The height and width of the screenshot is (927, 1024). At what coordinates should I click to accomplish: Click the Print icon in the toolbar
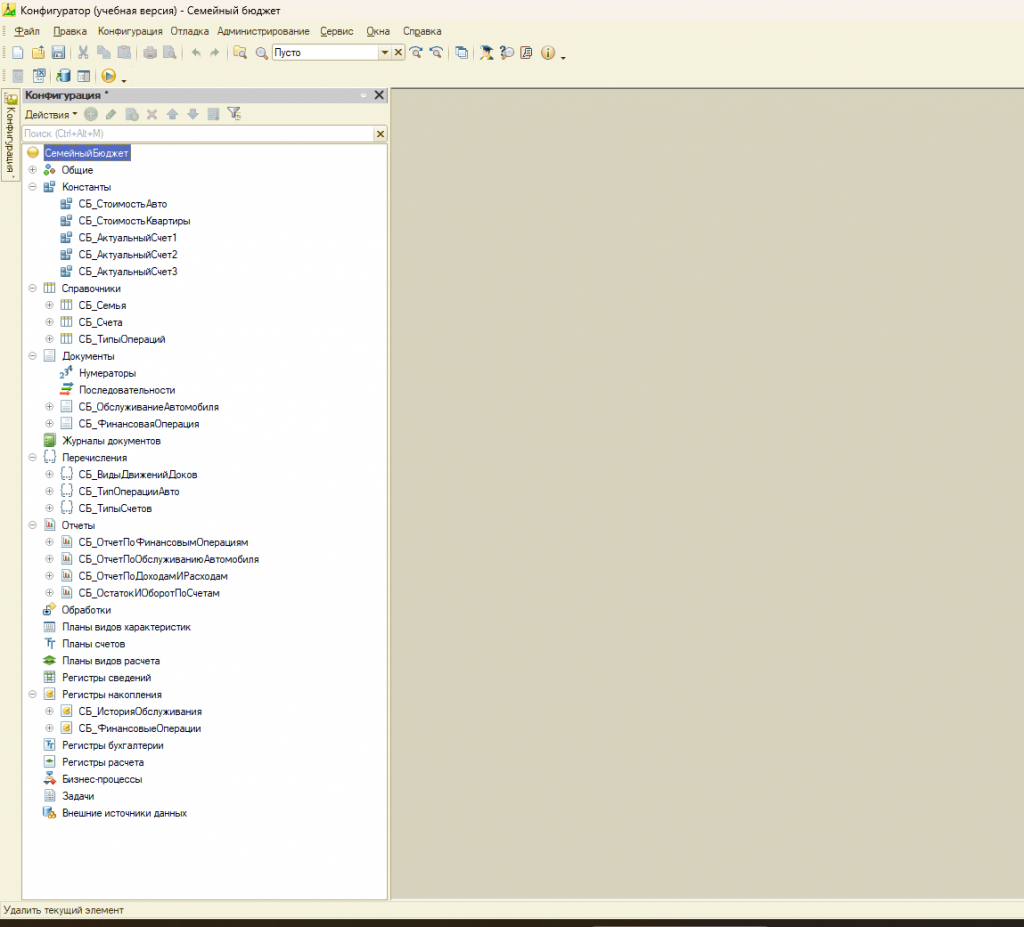(x=150, y=53)
